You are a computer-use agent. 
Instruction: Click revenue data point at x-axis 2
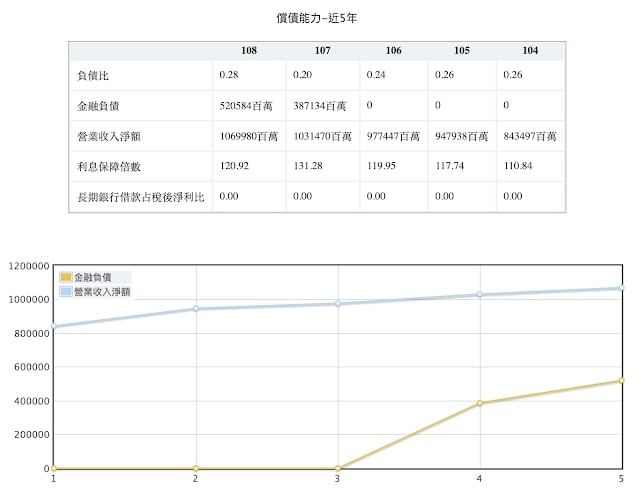[x=196, y=309]
